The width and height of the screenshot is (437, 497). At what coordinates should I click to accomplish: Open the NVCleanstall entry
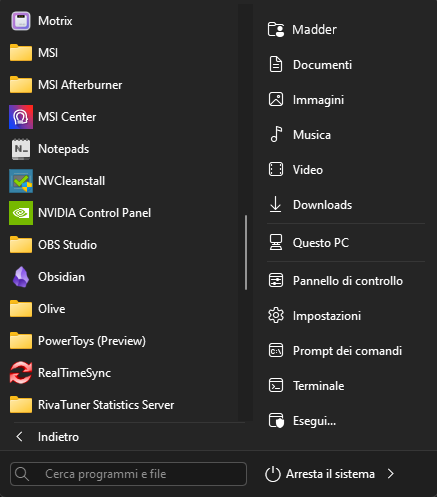[x=123, y=181]
